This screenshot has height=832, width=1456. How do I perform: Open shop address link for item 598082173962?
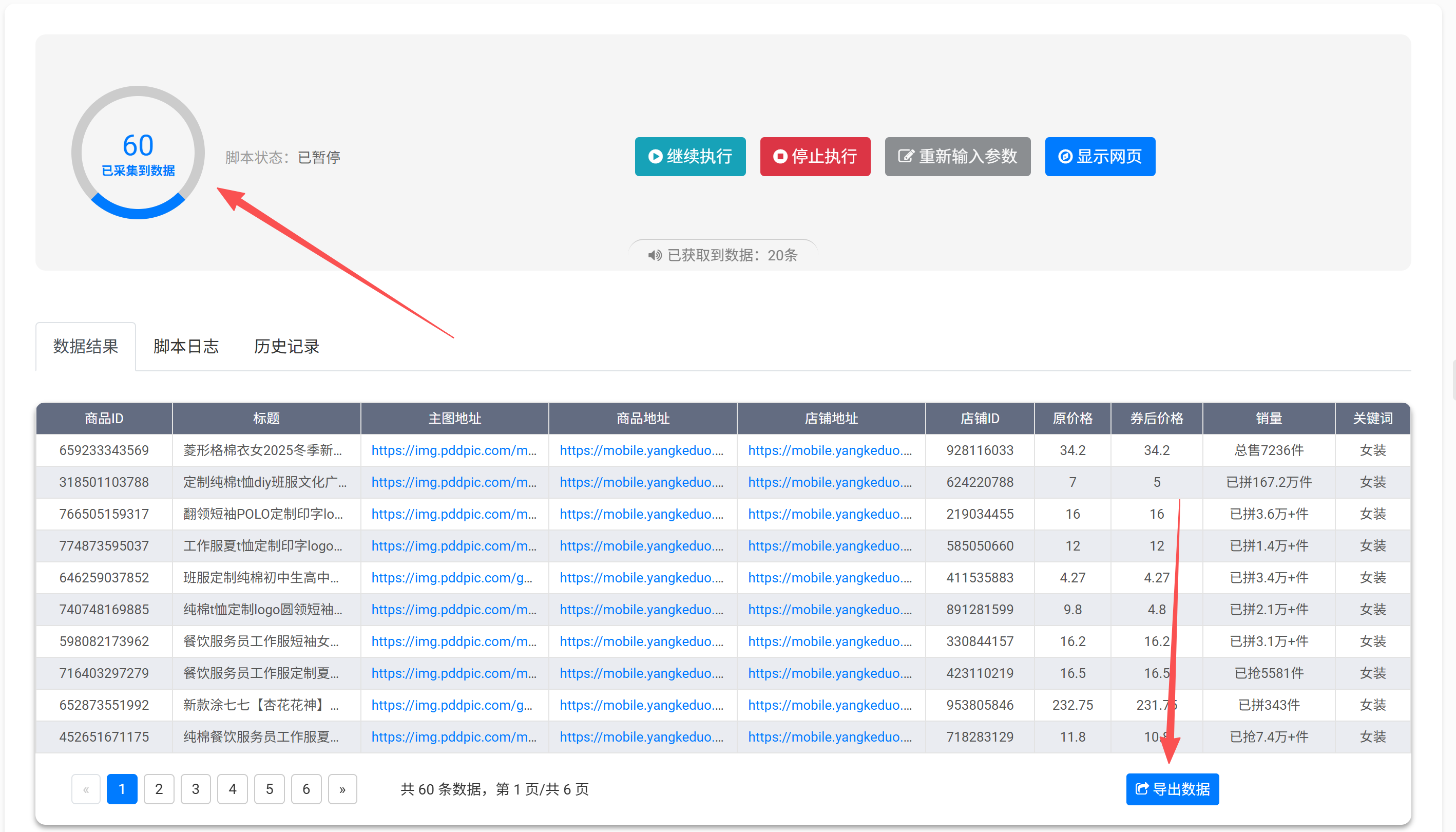pos(830,641)
